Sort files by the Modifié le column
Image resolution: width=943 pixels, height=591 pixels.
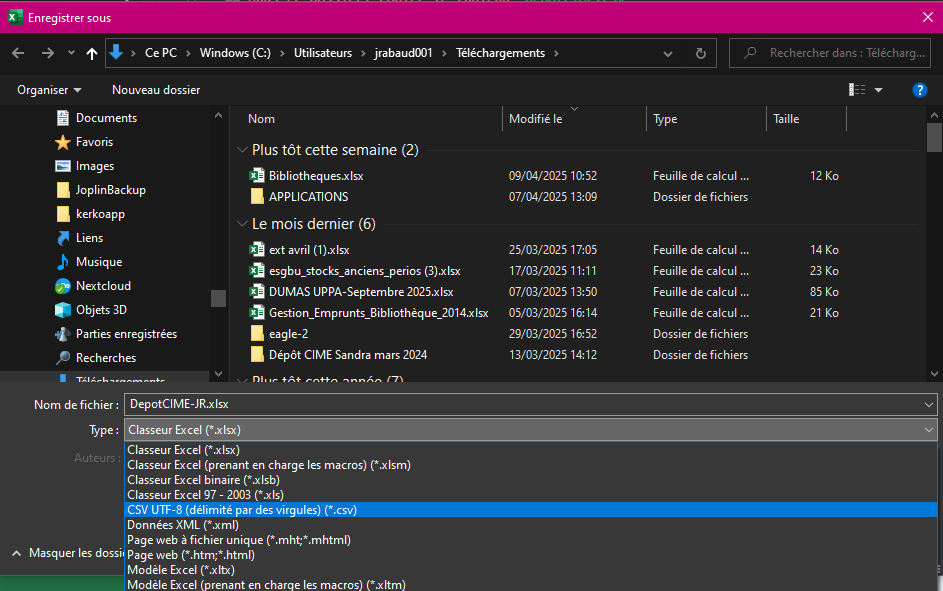click(536, 119)
